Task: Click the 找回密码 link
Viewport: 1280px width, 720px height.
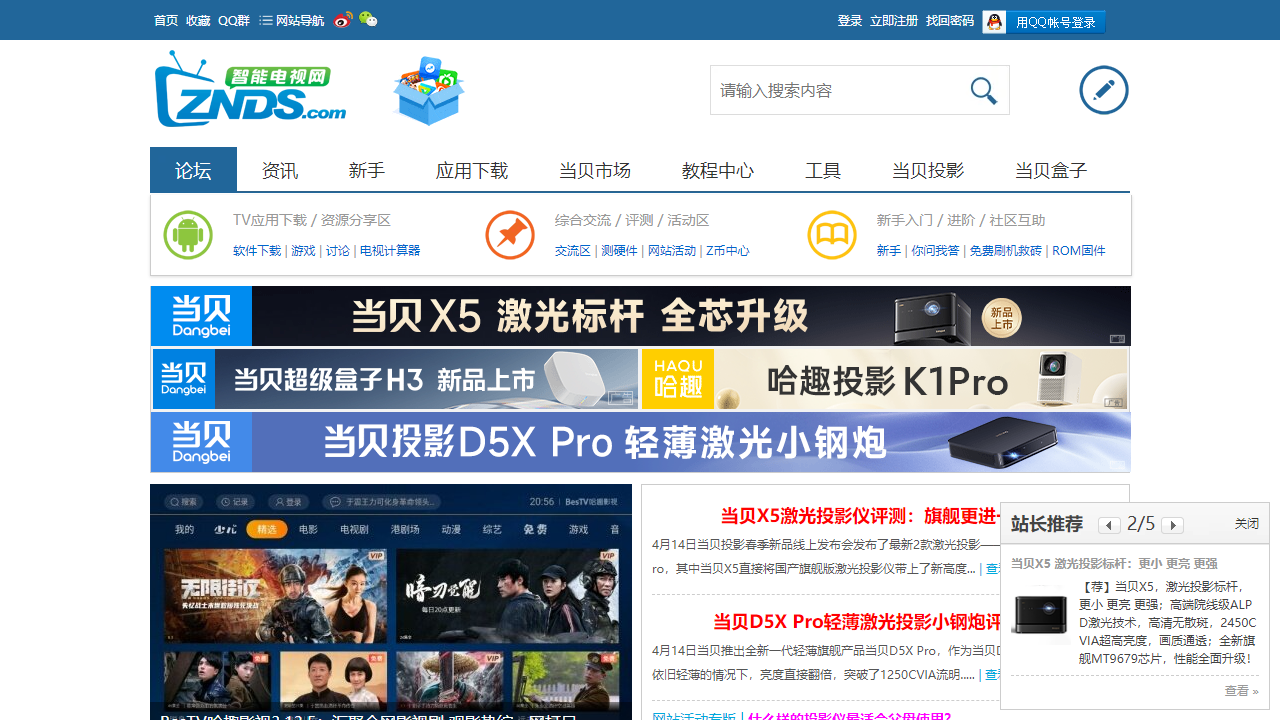Action: [x=950, y=20]
